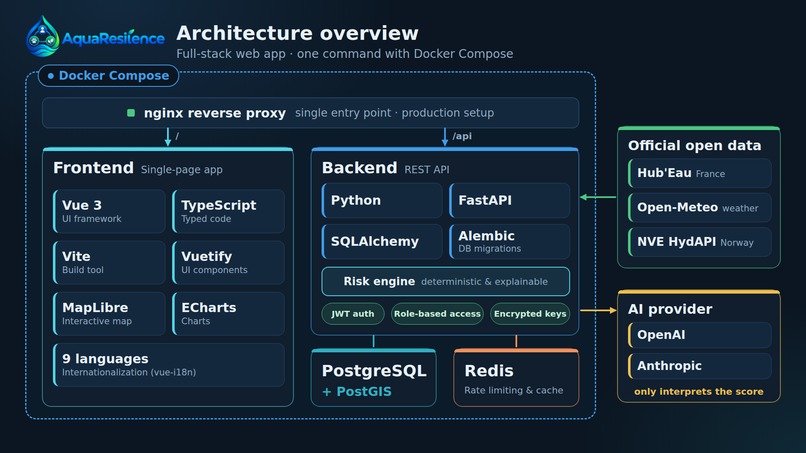Click the 'only interprets the score' note
The image size is (806, 453).
pos(699,392)
